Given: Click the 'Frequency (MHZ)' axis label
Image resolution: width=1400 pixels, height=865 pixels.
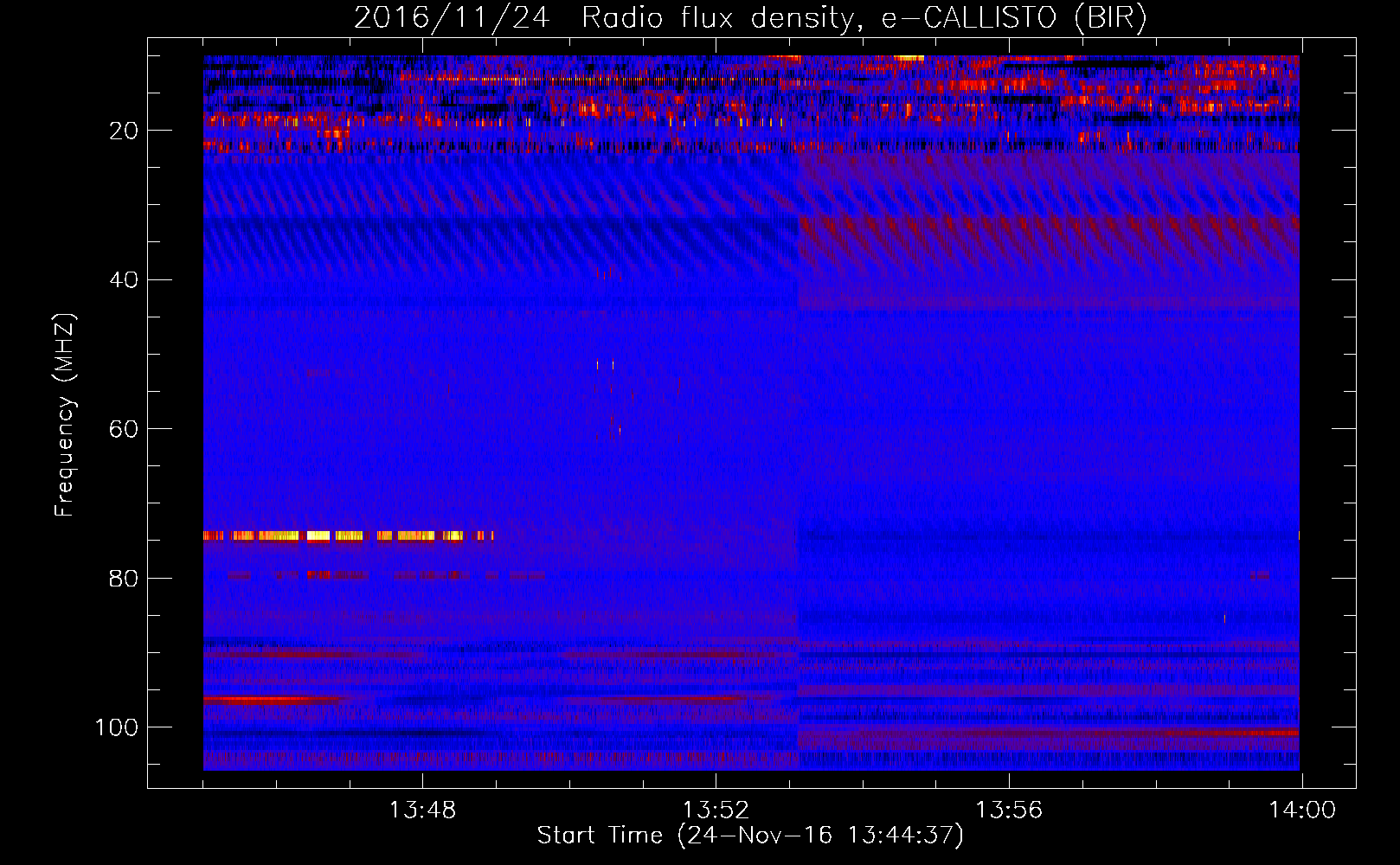Looking at the screenshot, I should 65,415.
